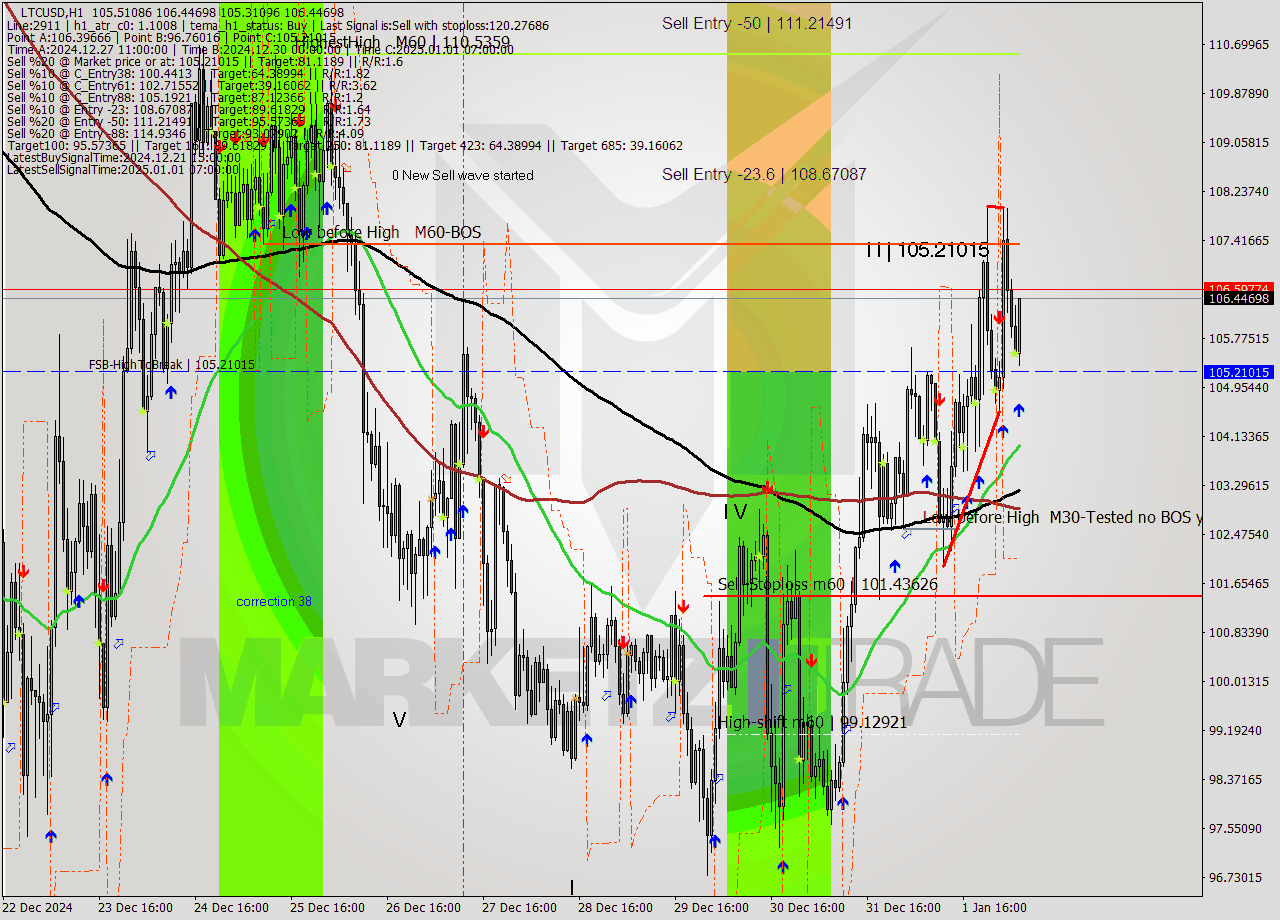This screenshot has height=920, width=1280.
Task: Click the blue 'correction 38' text
Action: tap(274, 601)
